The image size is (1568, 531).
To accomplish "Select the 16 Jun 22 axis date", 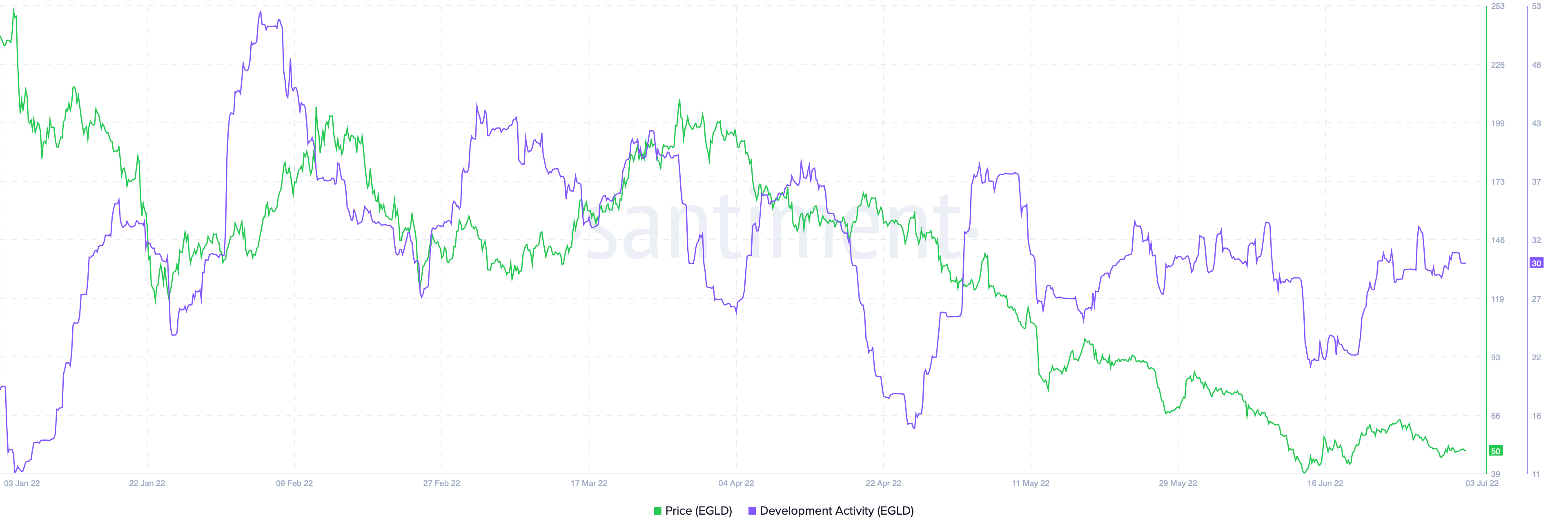I will pyautogui.click(x=1325, y=484).
